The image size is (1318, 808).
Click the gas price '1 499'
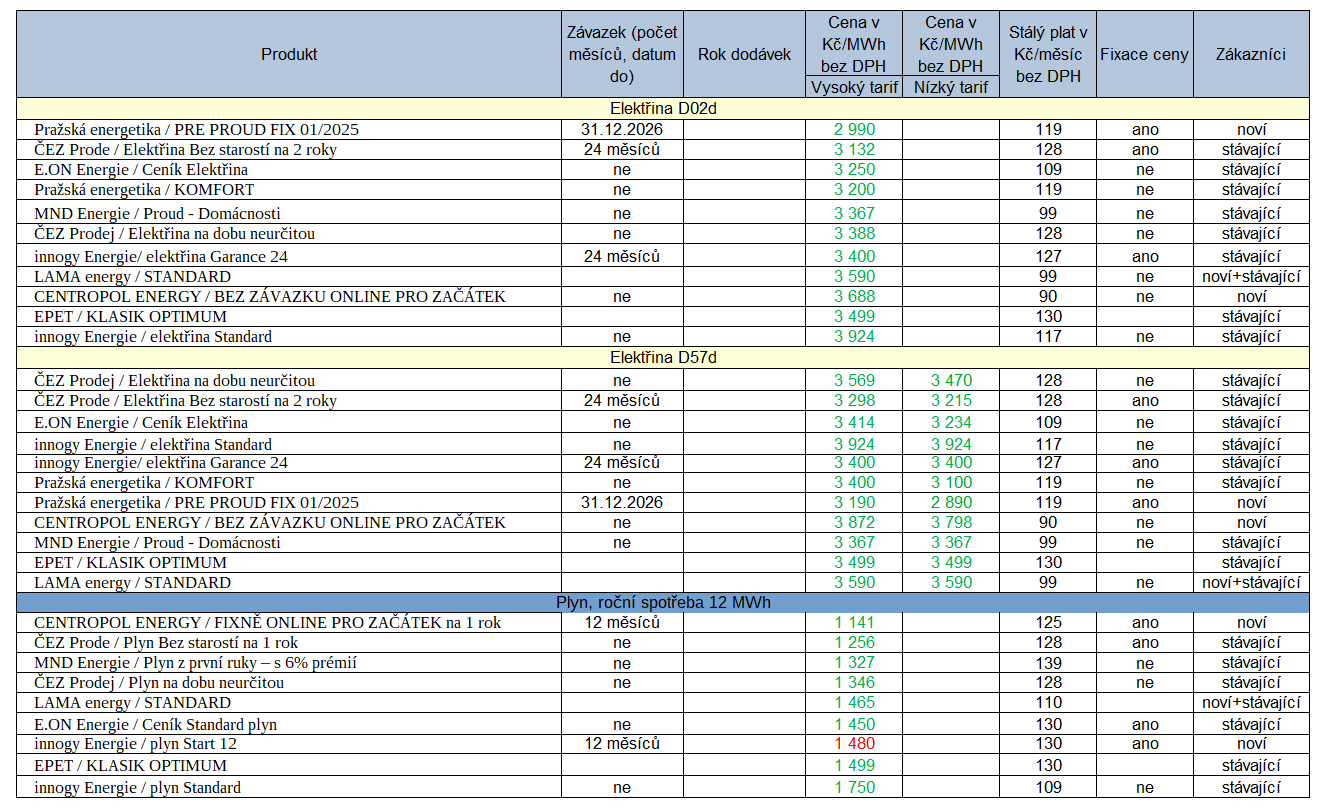pyautogui.click(x=854, y=765)
